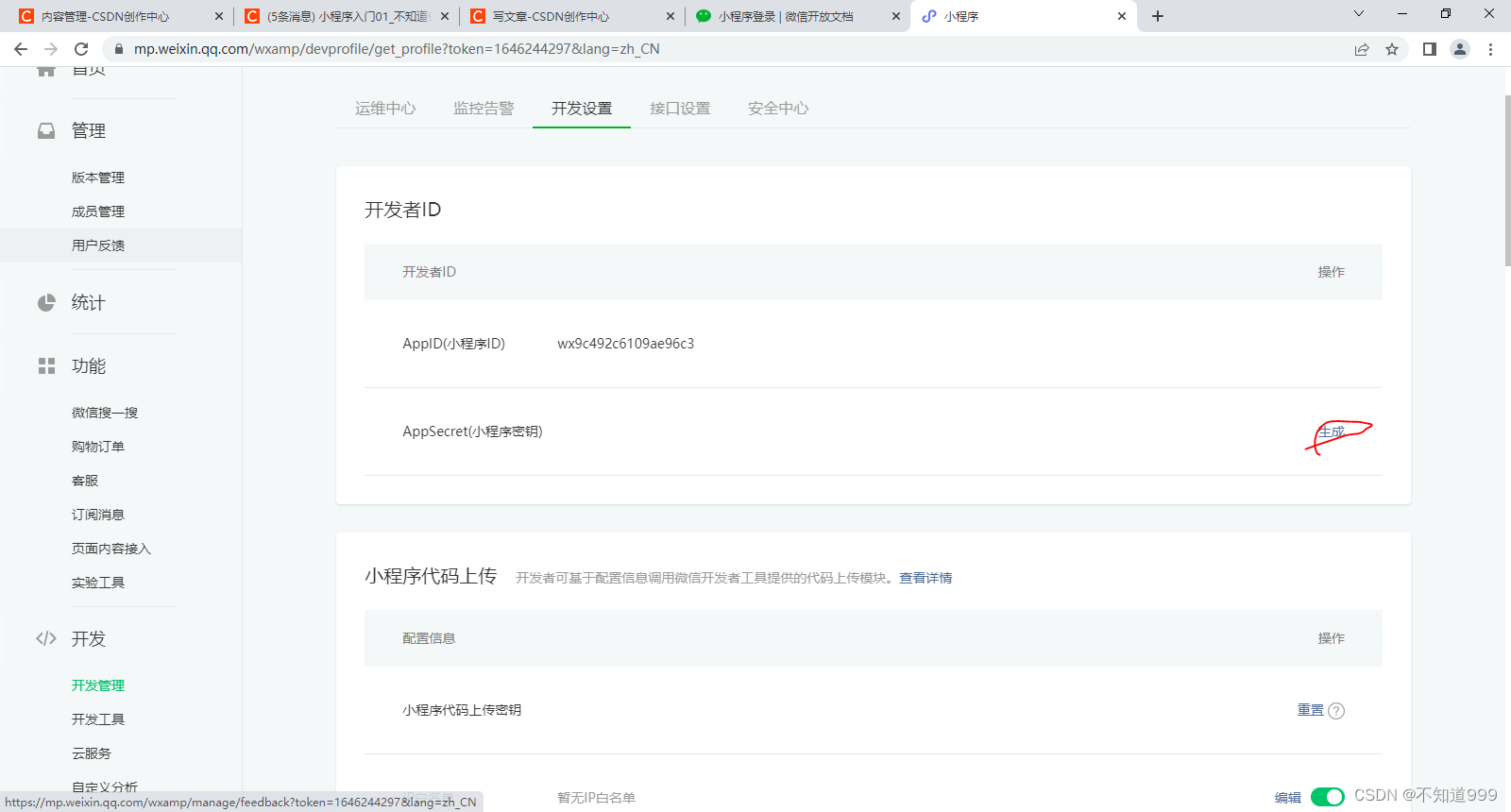The image size is (1511, 812).
Task: Open the browser side panel icon
Action: click(x=1430, y=49)
